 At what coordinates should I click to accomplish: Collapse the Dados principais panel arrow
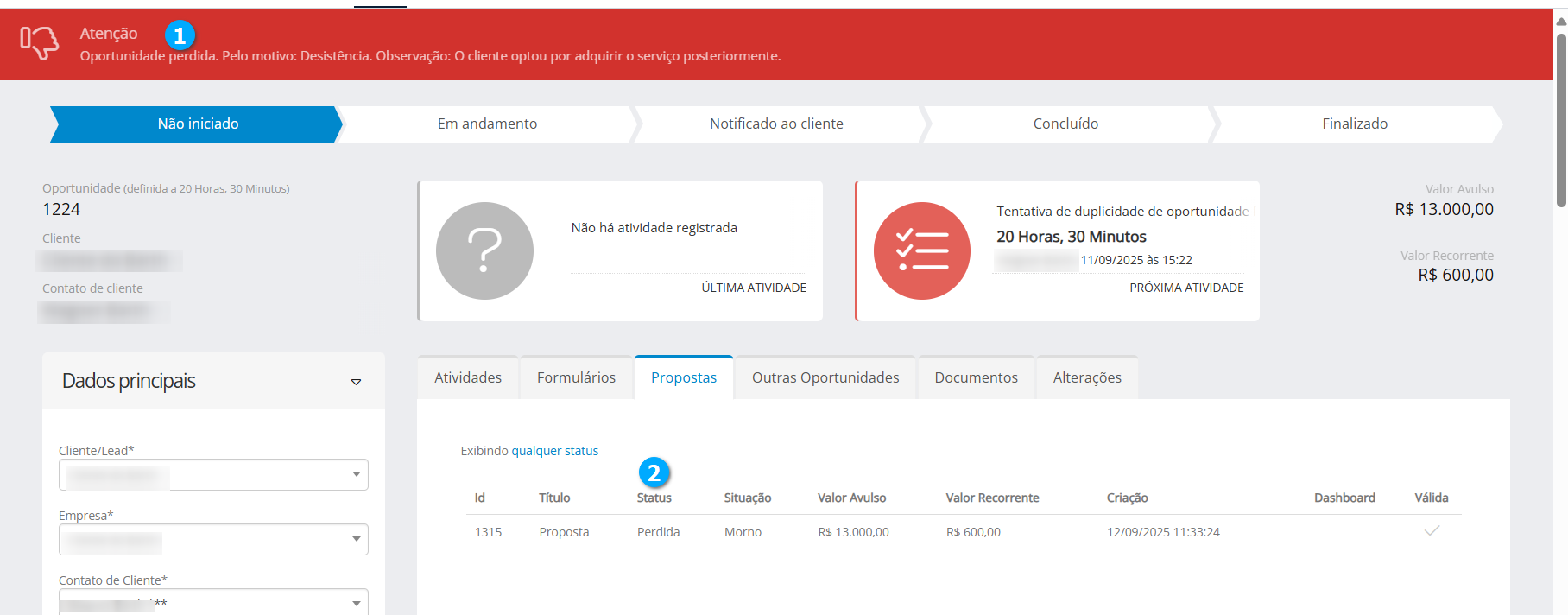pyautogui.click(x=356, y=382)
